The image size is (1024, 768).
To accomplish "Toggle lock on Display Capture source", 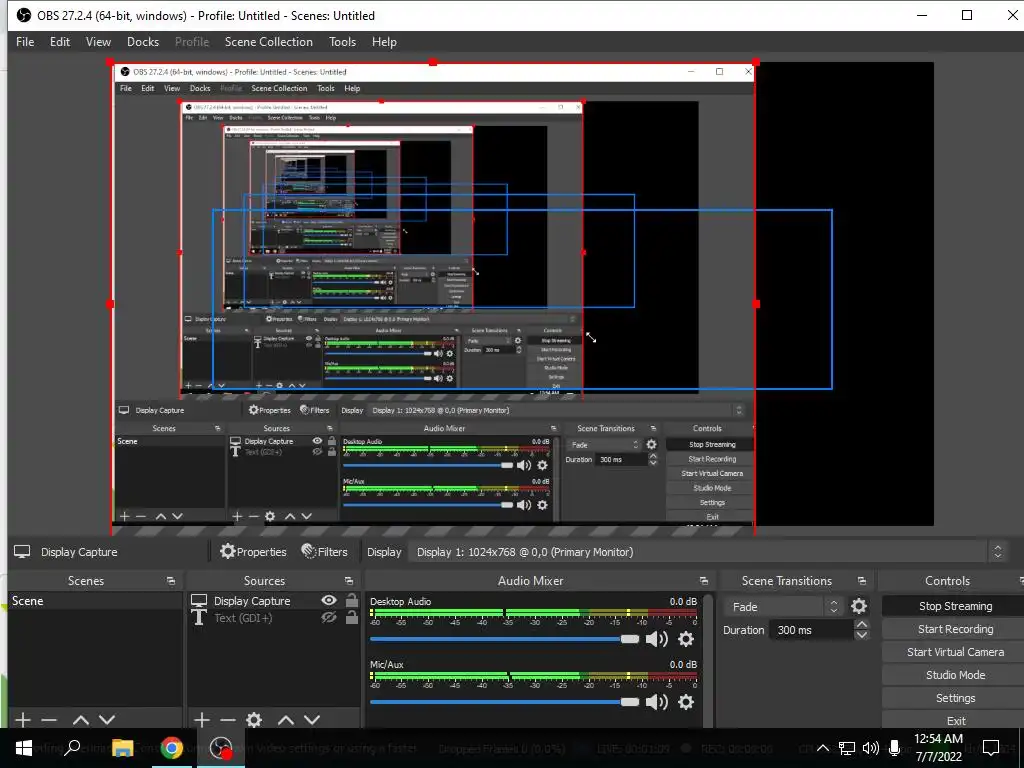I will [351, 600].
